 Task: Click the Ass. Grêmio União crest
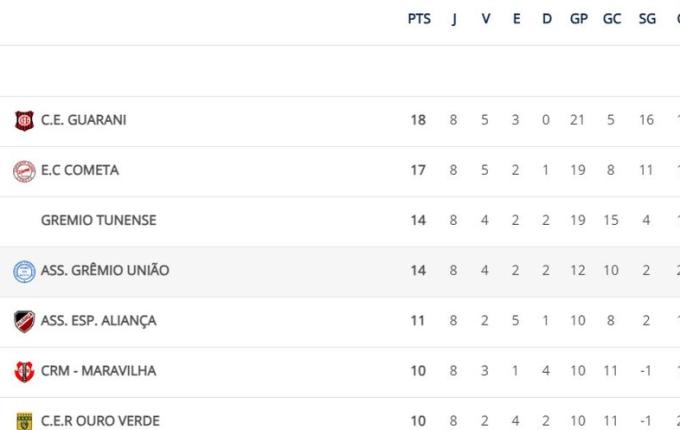point(24,270)
